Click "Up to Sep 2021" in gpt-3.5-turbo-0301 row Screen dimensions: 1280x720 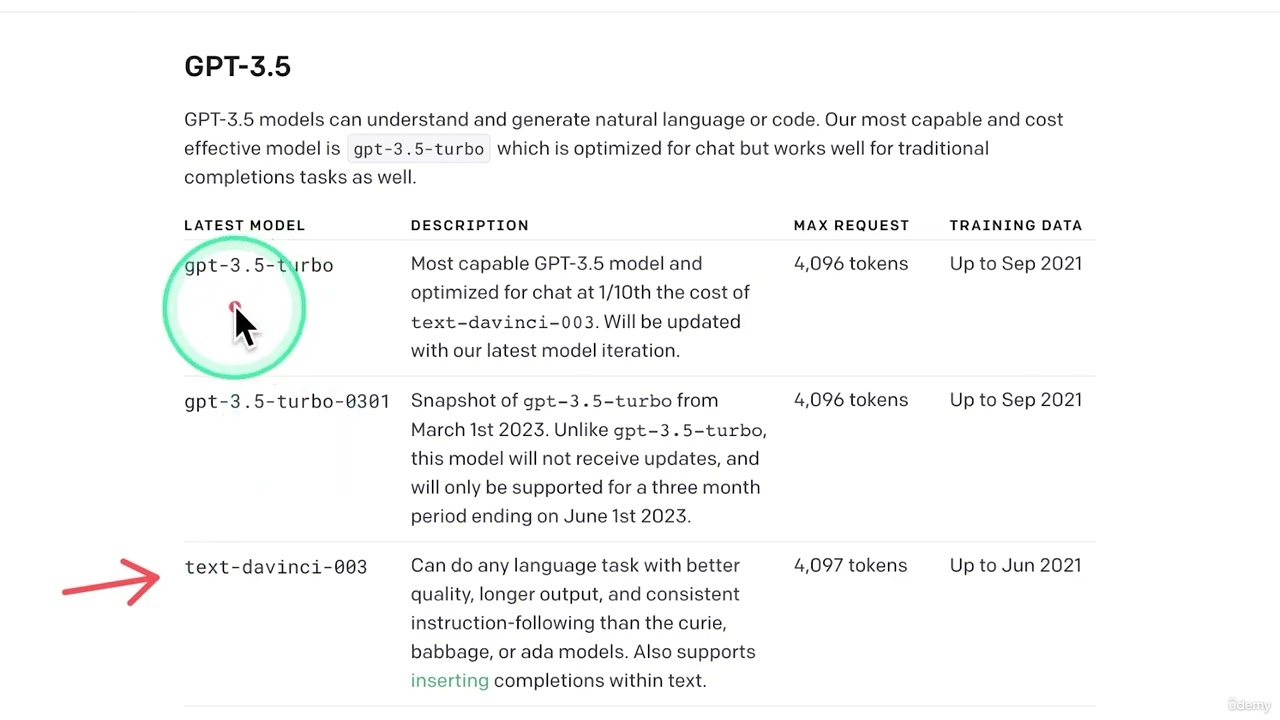pos(1016,399)
